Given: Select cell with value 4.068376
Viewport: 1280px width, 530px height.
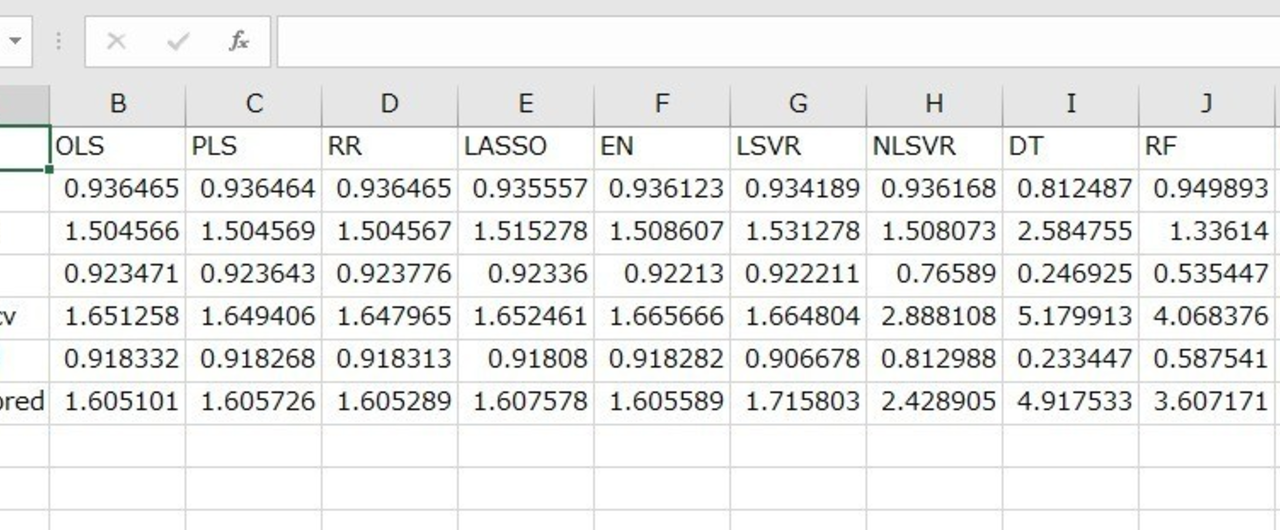Looking at the screenshot, I should click(1207, 317).
